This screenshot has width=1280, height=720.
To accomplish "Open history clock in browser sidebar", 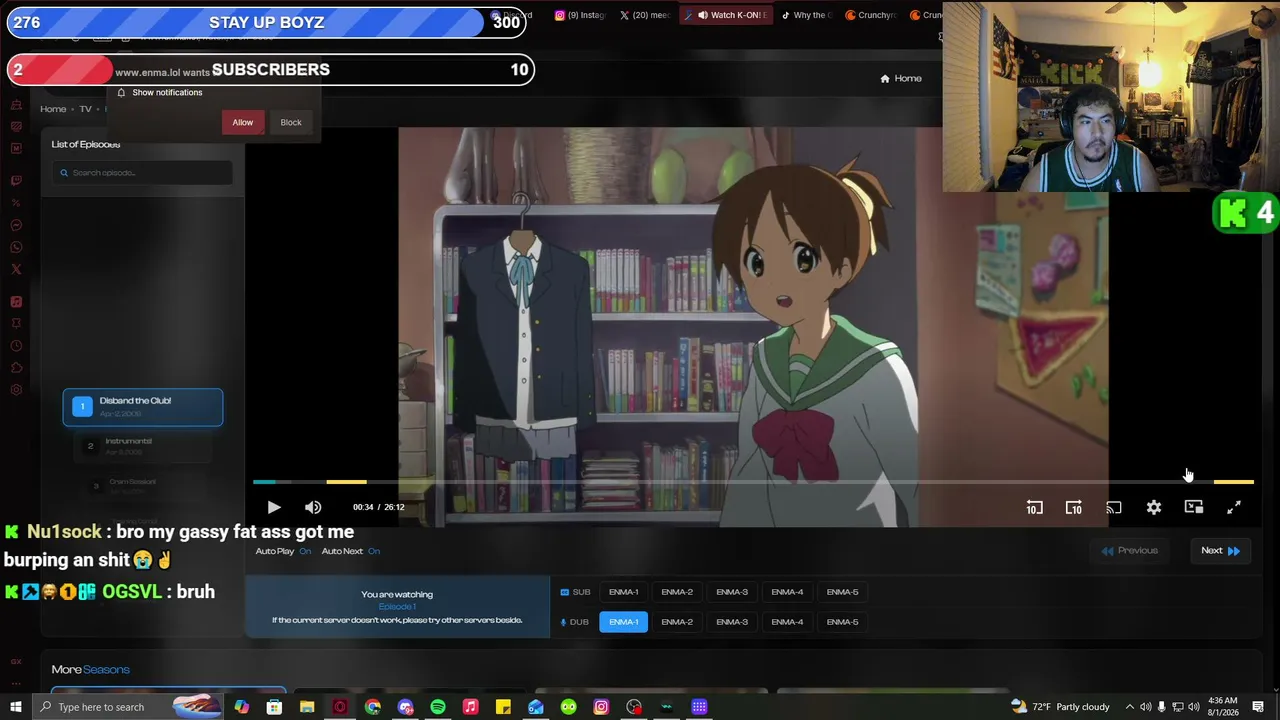I will [x=16, y=346].
